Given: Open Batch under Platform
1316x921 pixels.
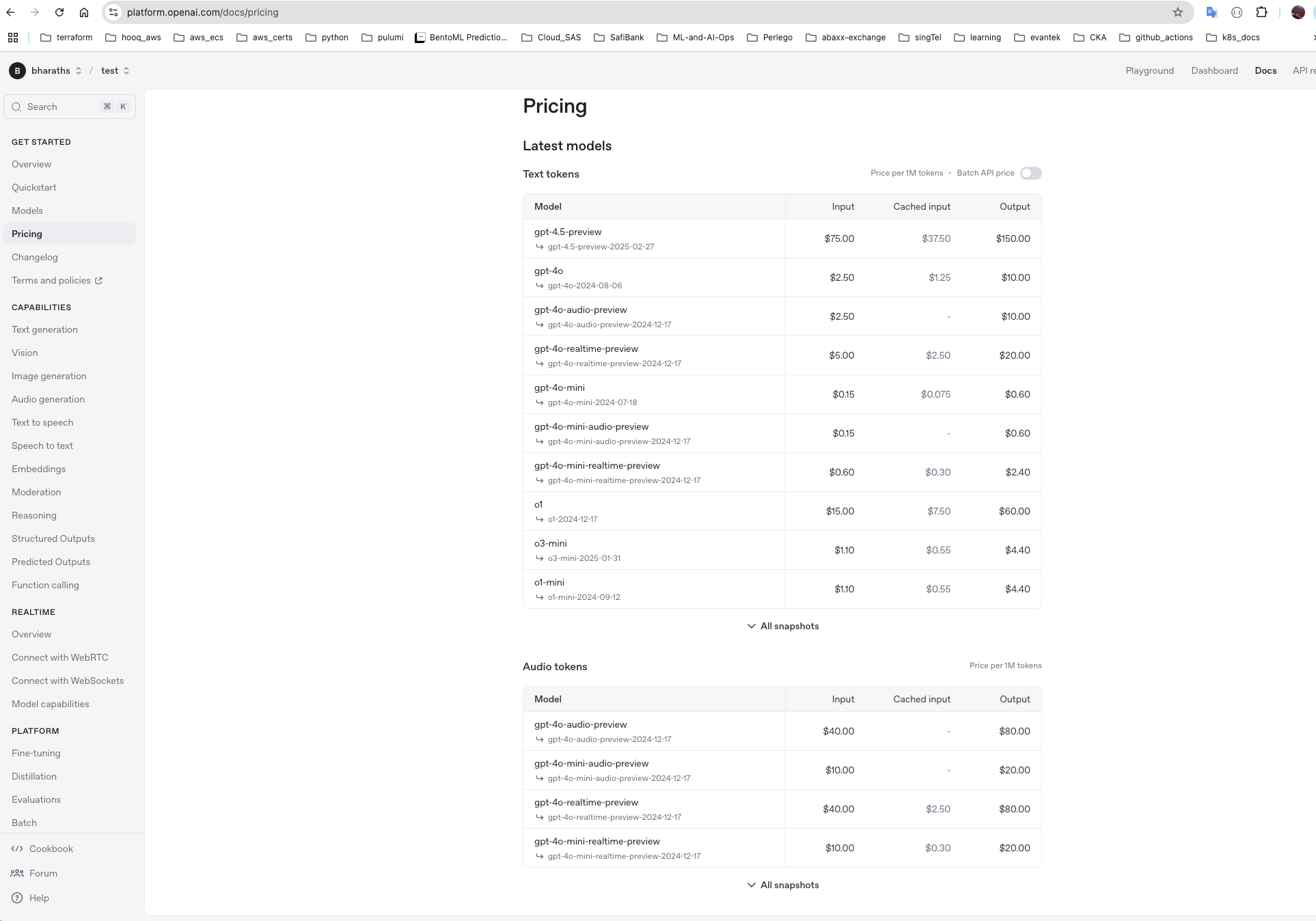Looking at the screenshot, I should tap(24, 823).
